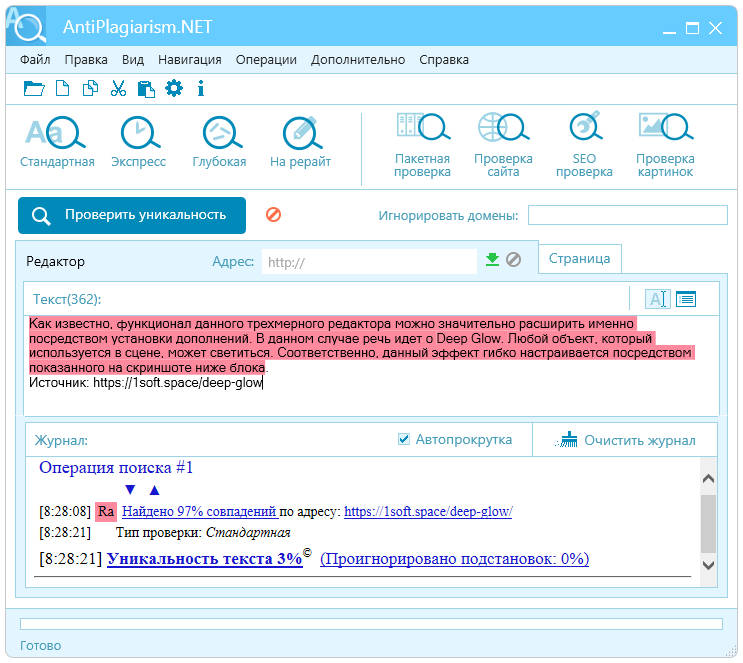Image resolution: width=743 pixels, height=663 pixels.
Task: Click the Игнорировать домены input field
Action: pyautogui.click(x=628, y=215)
